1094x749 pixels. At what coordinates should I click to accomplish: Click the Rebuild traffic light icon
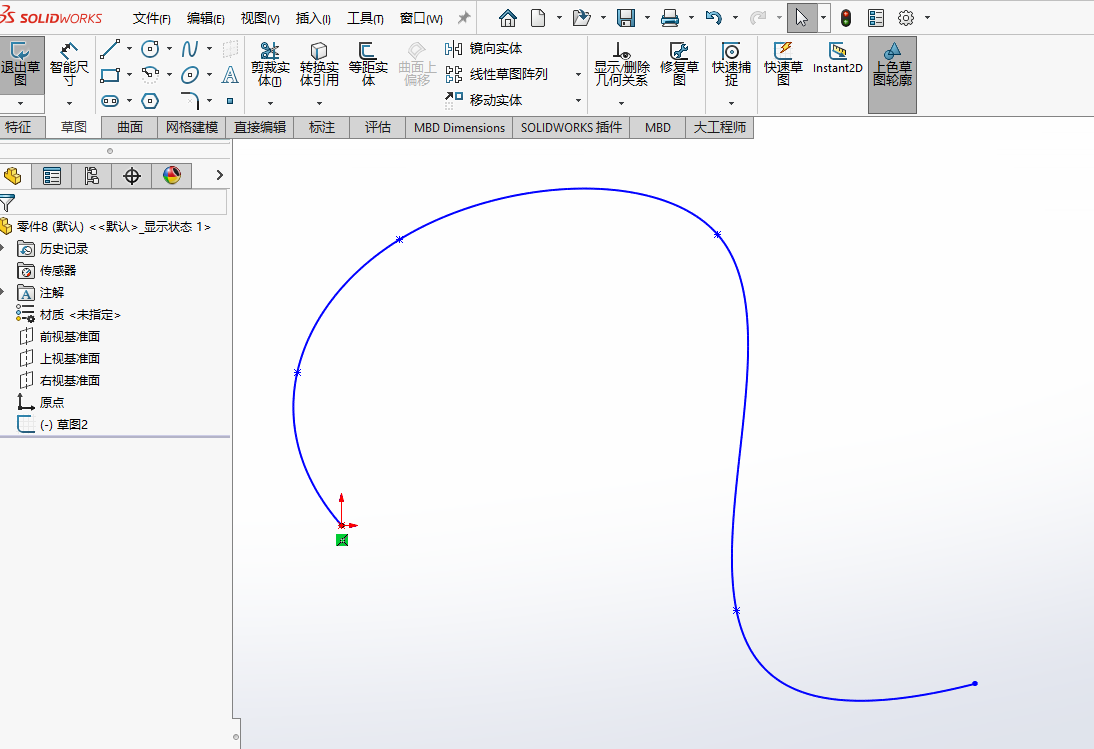point(846,18)
